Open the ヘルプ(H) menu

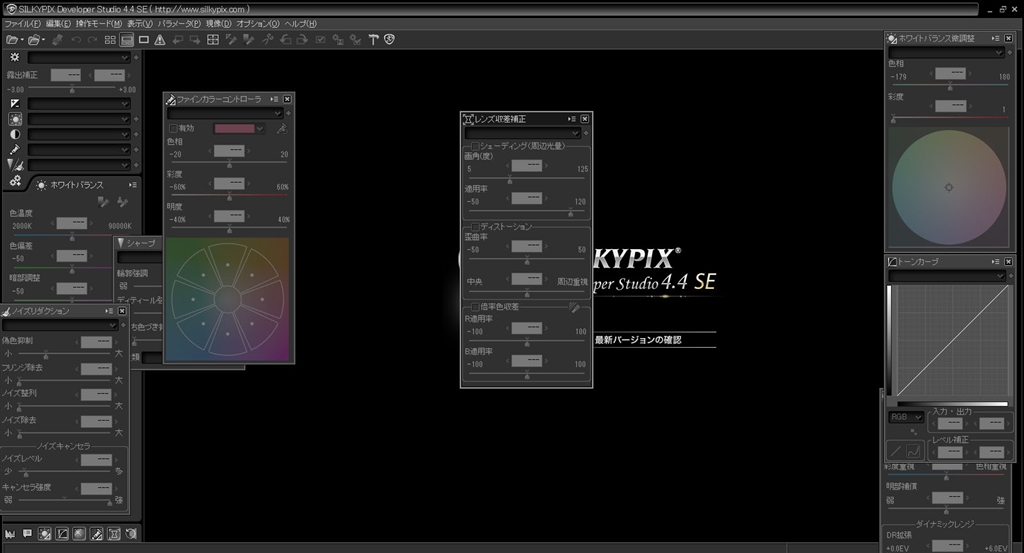click(x=300, y=24)
